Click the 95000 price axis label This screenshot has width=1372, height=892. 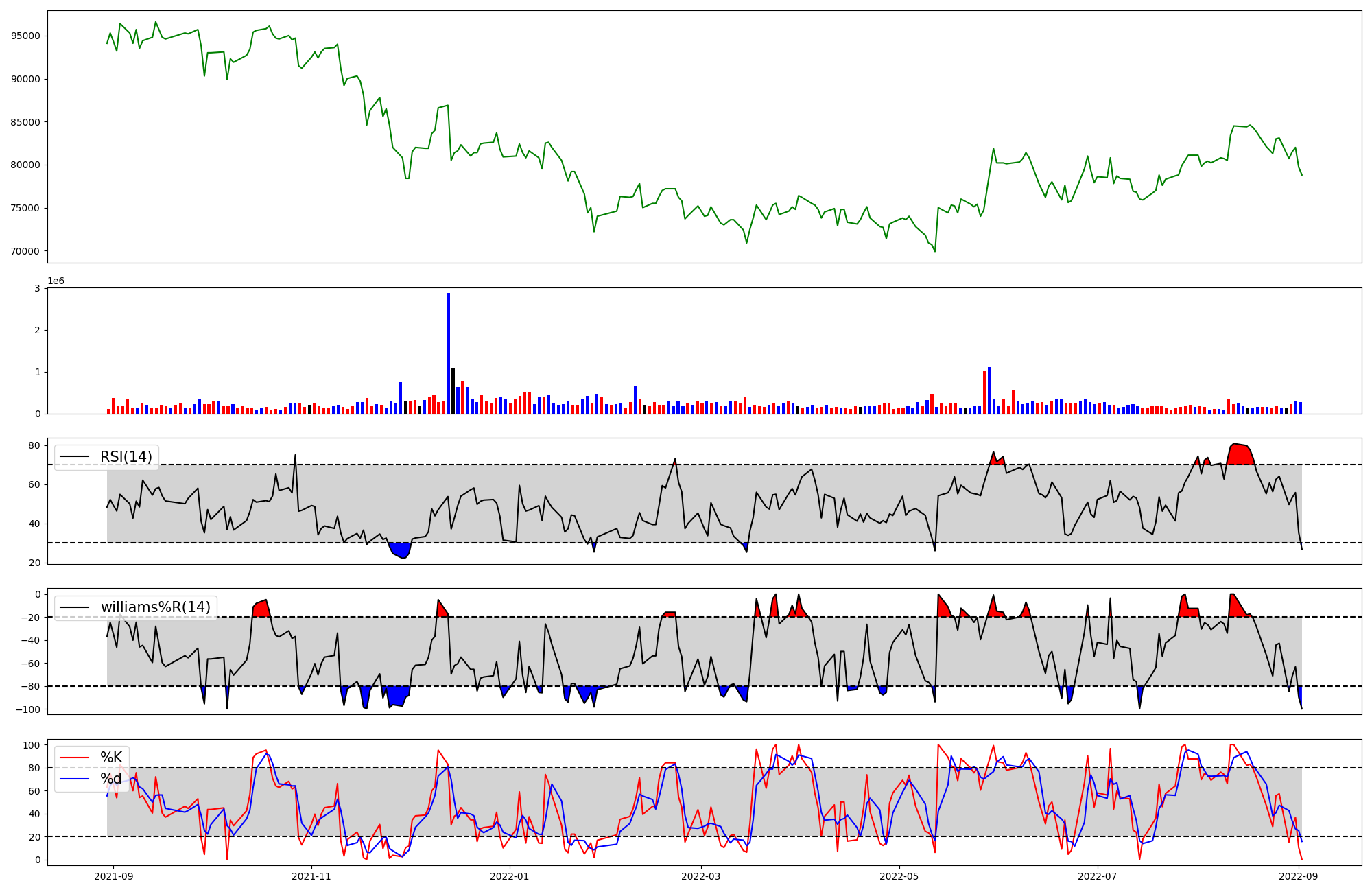pyautogui.click(x=25, y=36)
